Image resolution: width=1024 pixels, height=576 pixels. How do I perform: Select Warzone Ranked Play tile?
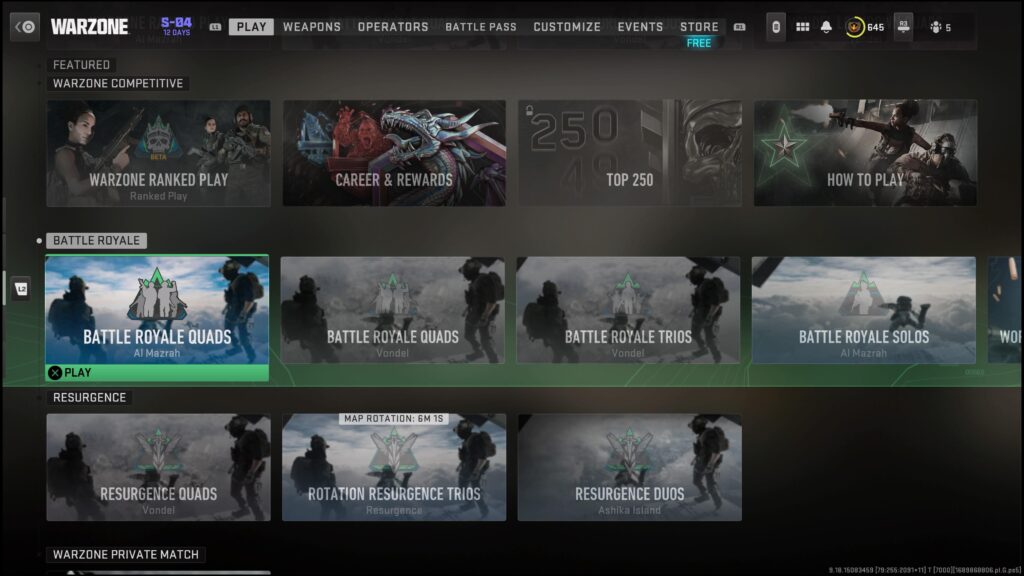point(158,153)
